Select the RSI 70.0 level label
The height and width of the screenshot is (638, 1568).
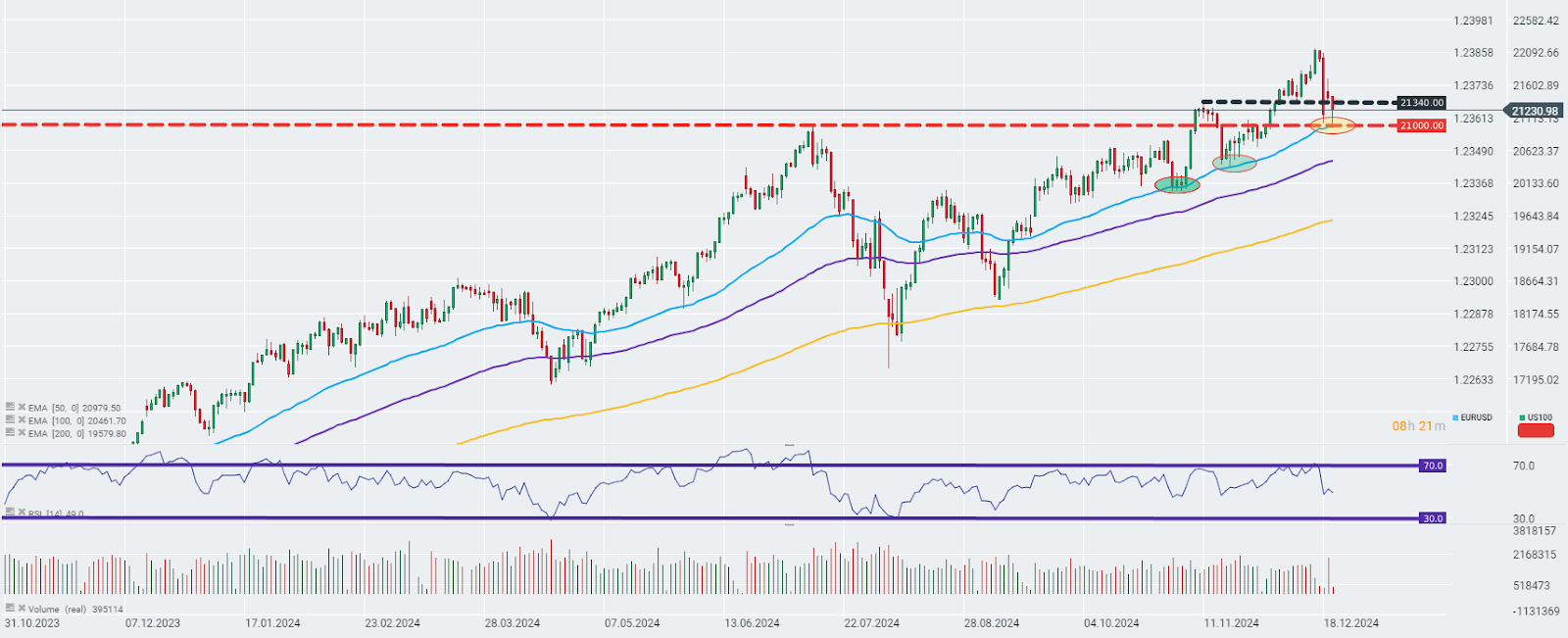click(1432, 466)
